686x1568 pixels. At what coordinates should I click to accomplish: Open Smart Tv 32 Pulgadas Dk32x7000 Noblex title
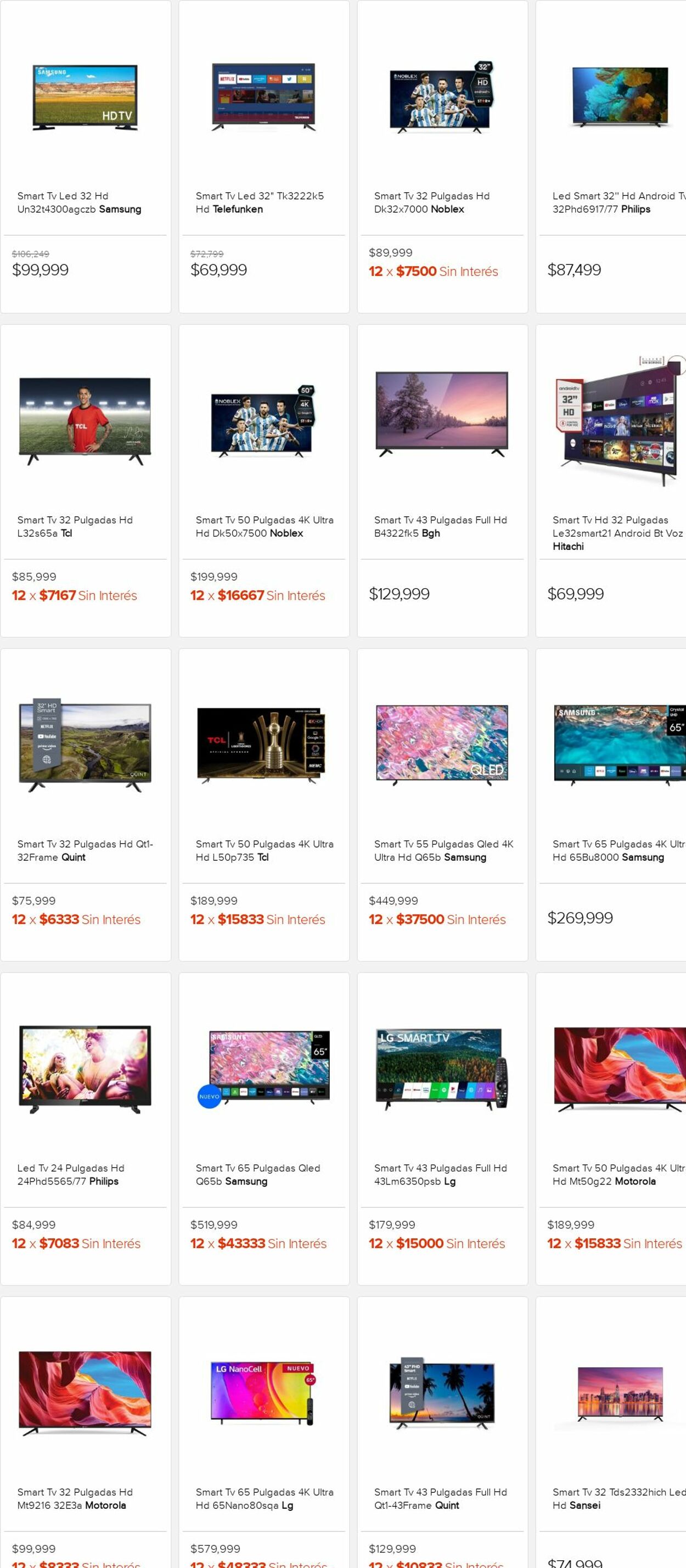[x=432, y=202]
